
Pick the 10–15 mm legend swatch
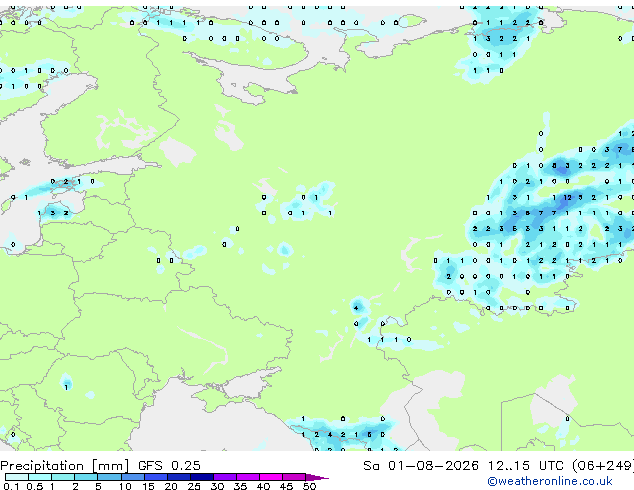pyautogui.click(x=132, y=477)
